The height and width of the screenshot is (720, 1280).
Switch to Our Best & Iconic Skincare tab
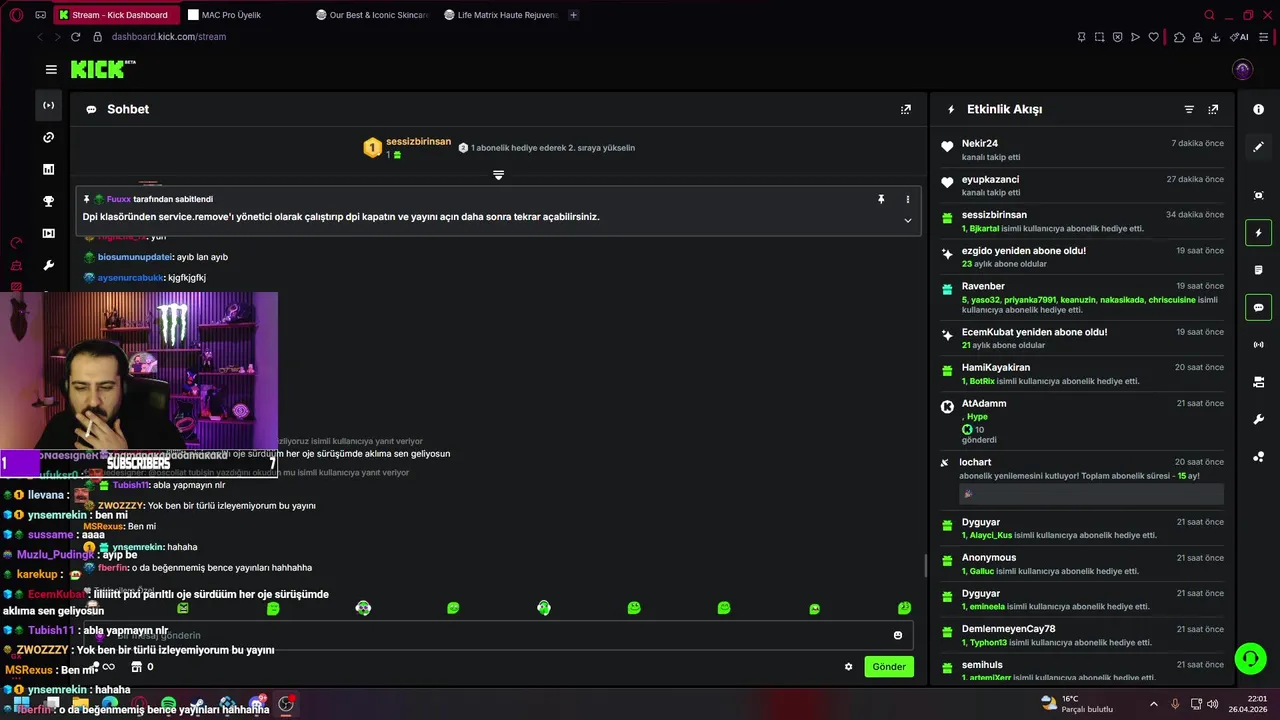pos(373,15)
